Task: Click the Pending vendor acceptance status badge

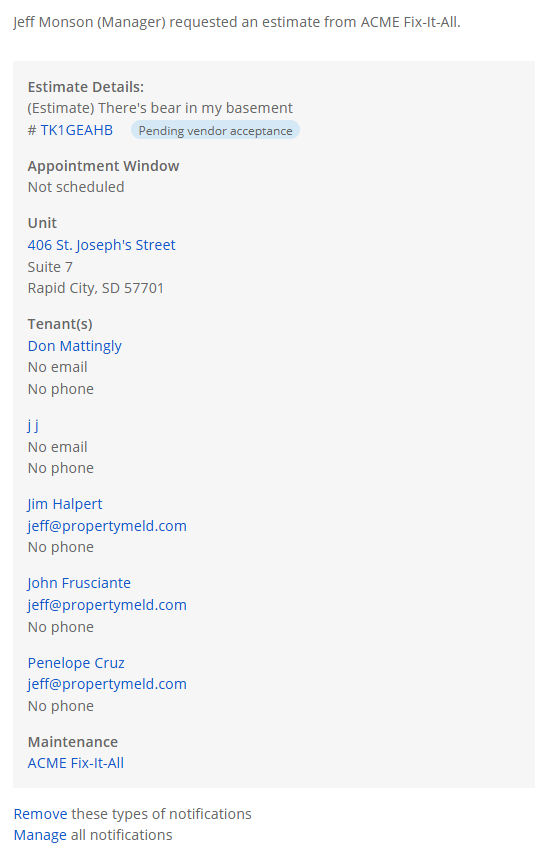Action: coord(215,130)
